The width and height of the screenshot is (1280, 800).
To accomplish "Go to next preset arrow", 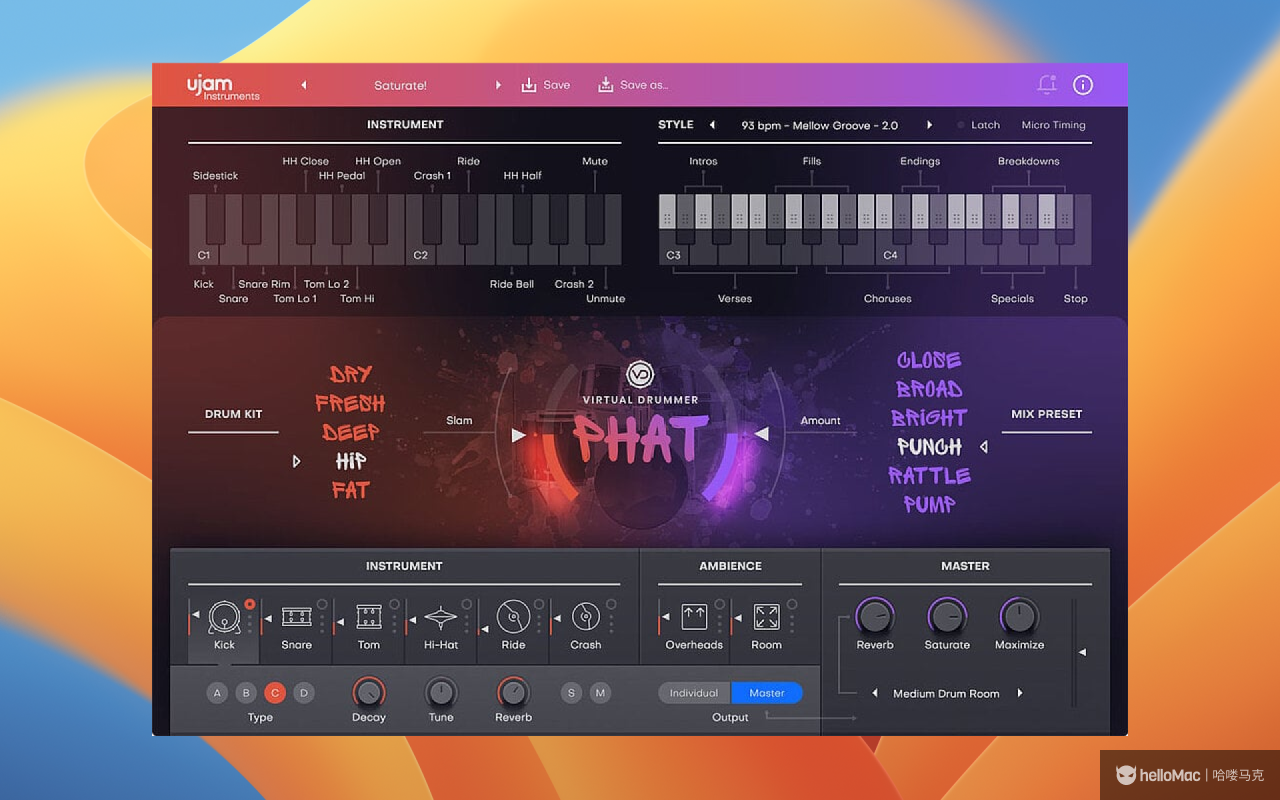I will (498, 85).
